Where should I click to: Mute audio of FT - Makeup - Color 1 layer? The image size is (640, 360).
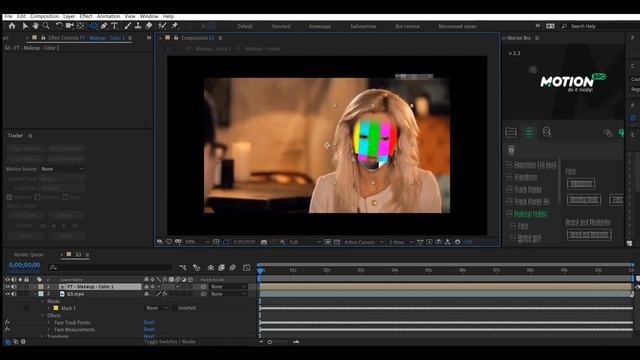pyautogui.click(x=14, y=287)
